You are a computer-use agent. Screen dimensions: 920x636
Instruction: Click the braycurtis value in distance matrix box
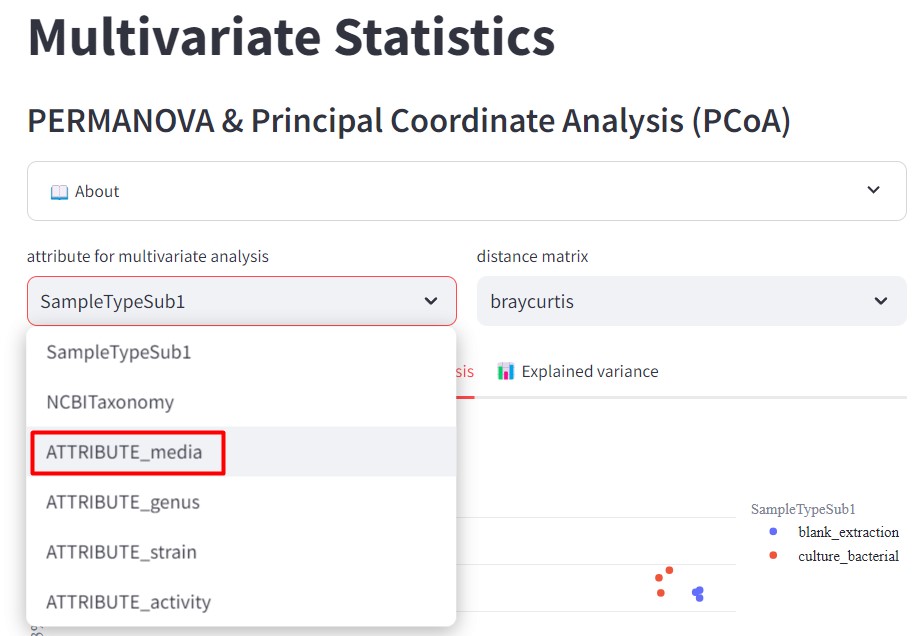532,301
